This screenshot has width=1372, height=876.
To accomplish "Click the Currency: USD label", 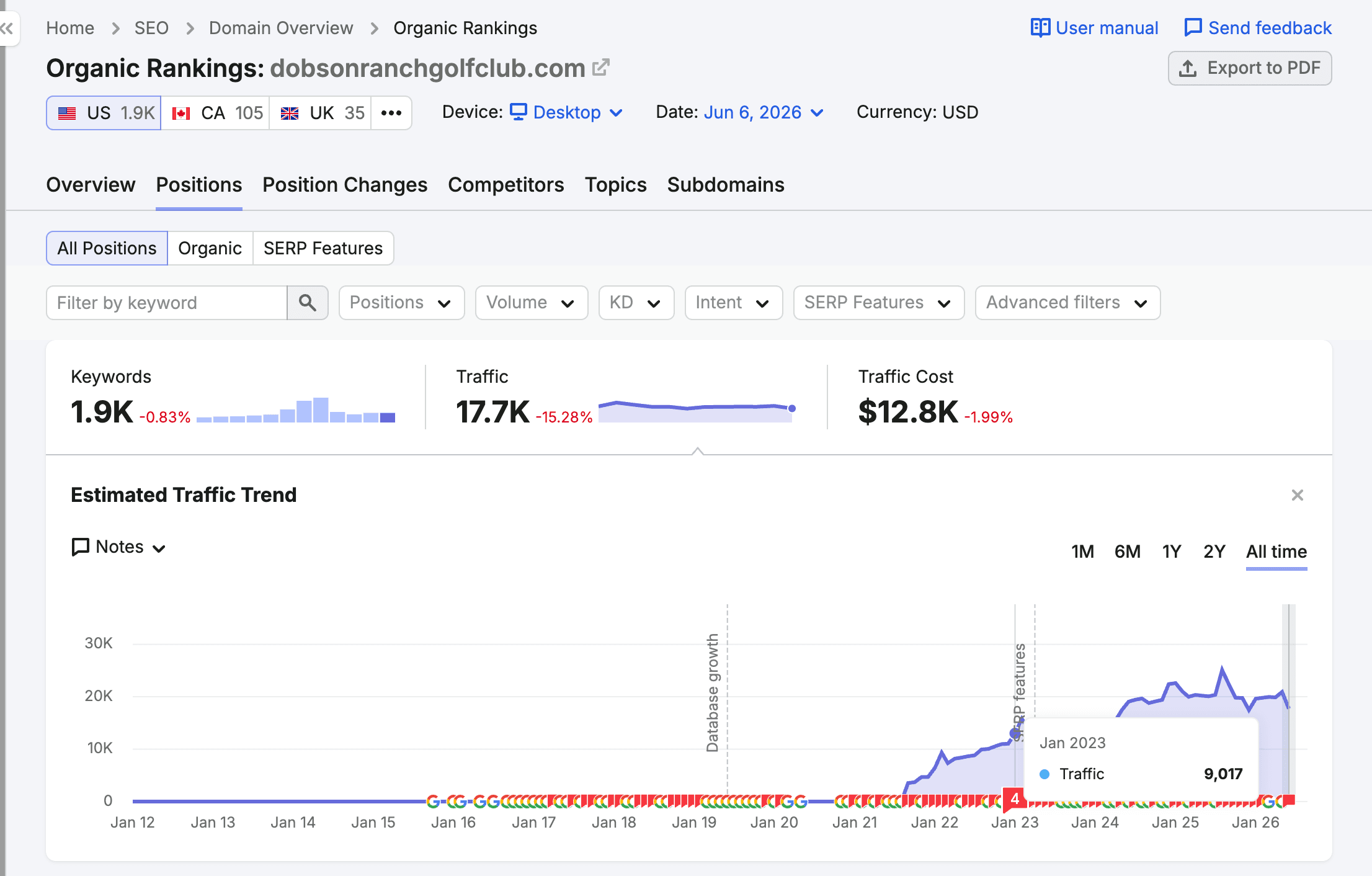I will (917, 112).
